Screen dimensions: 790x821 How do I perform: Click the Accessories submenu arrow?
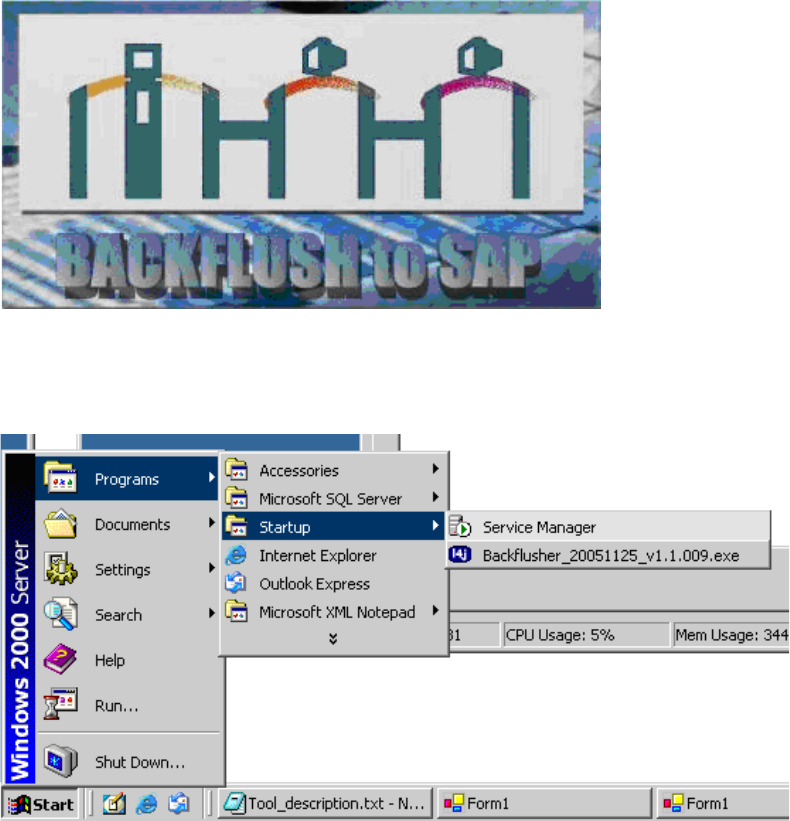(x=436, y=469)
